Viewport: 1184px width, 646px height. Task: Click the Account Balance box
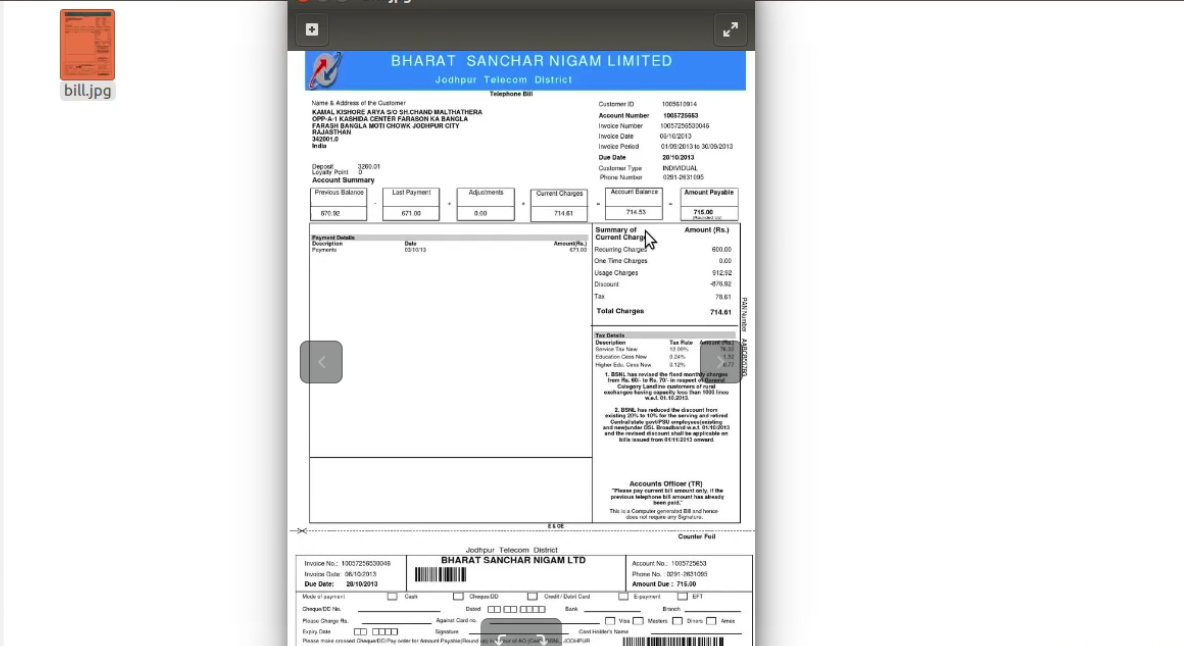634,203
